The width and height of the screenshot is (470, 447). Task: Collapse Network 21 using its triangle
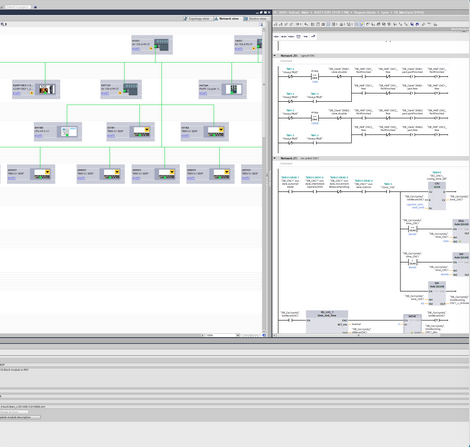pos(275,158)
